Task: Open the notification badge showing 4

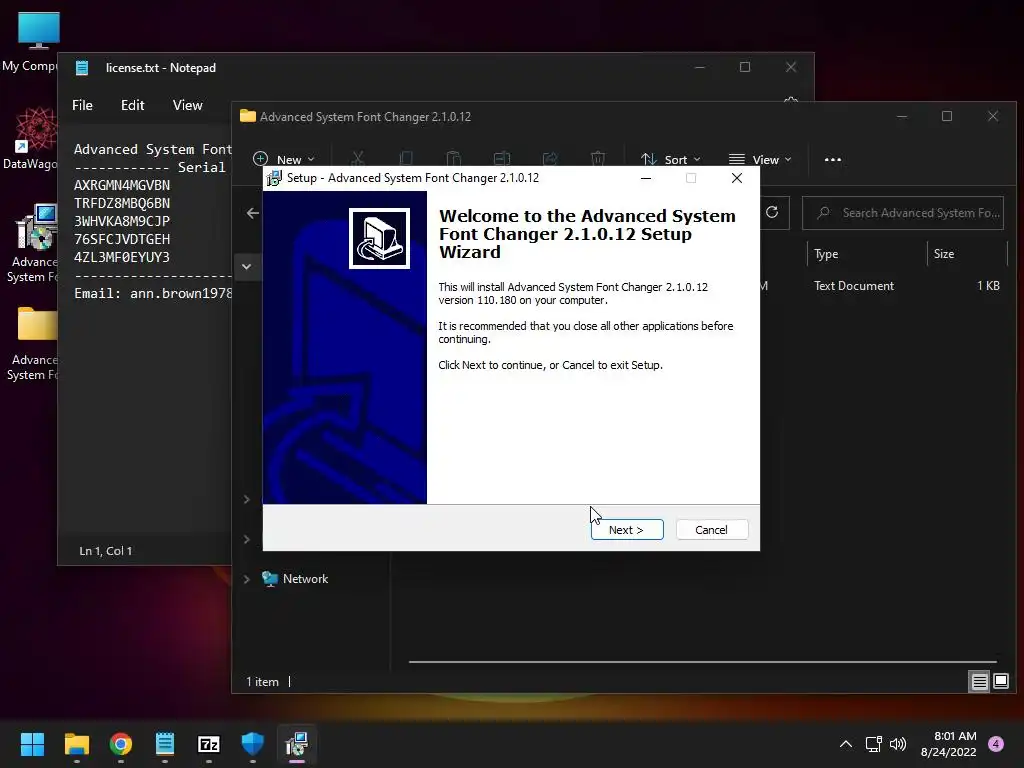Action: (996, 744)
